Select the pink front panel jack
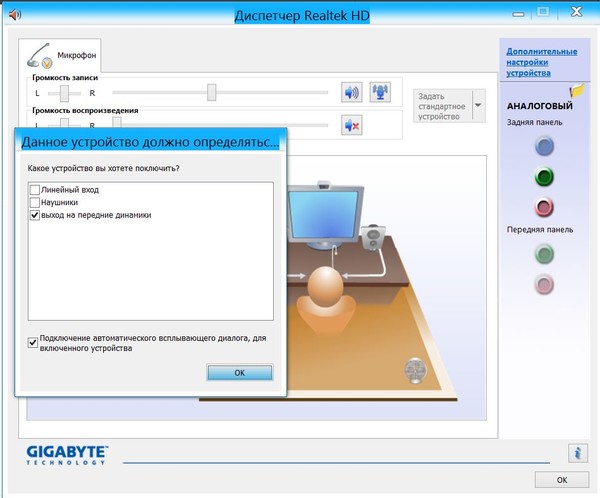600x498 pixels. 544,284
